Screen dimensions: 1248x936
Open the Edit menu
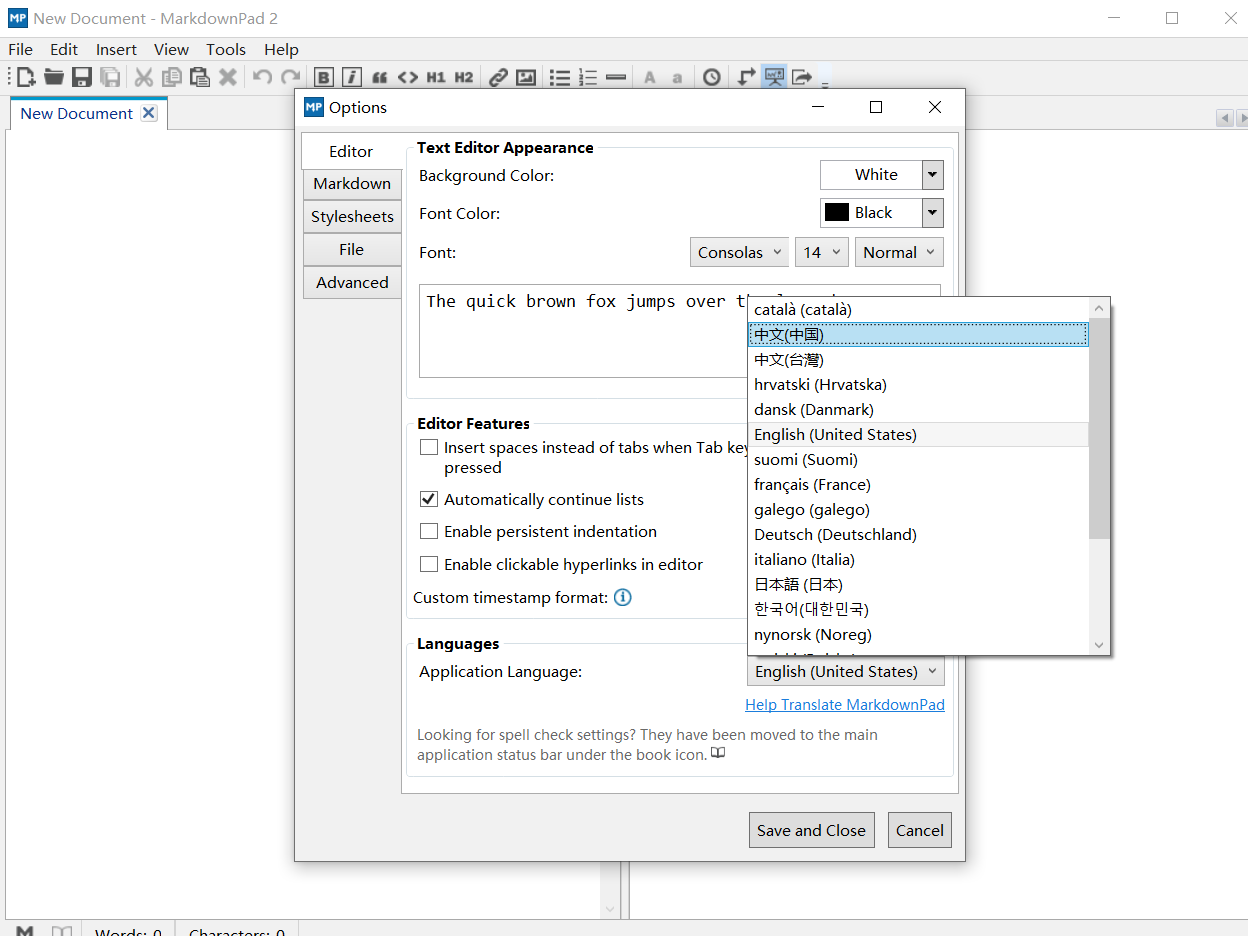point(64,49)
